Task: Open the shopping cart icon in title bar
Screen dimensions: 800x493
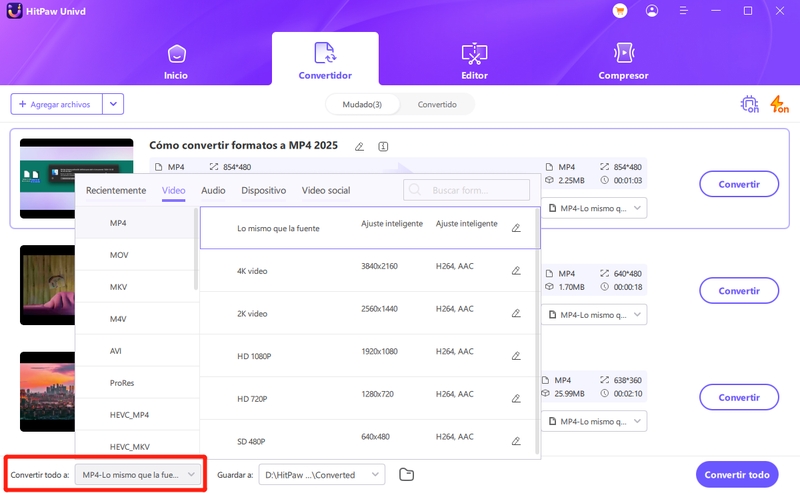Action: pyautogui.click(x=620, y=11)
